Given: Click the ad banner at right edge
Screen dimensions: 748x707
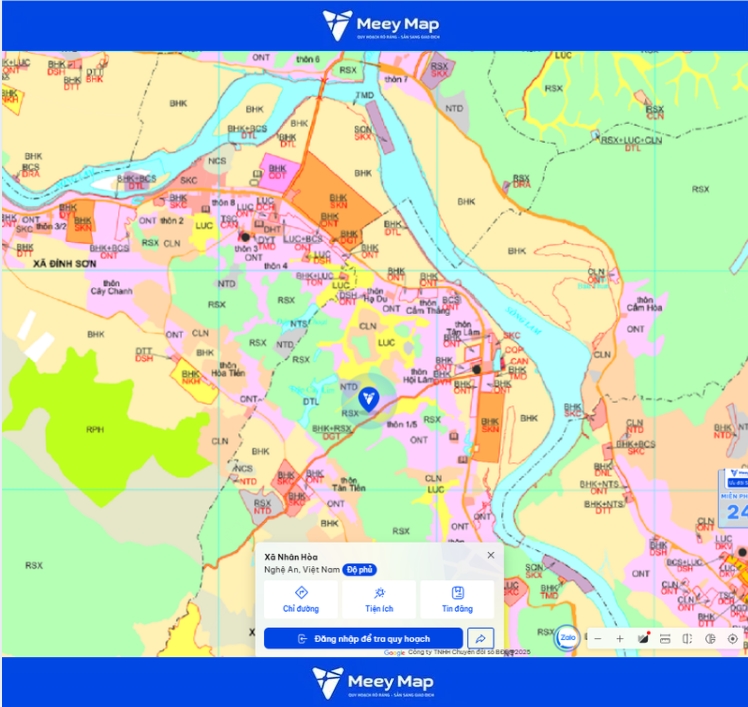Looking at the screenshot, I should (734, 498).
